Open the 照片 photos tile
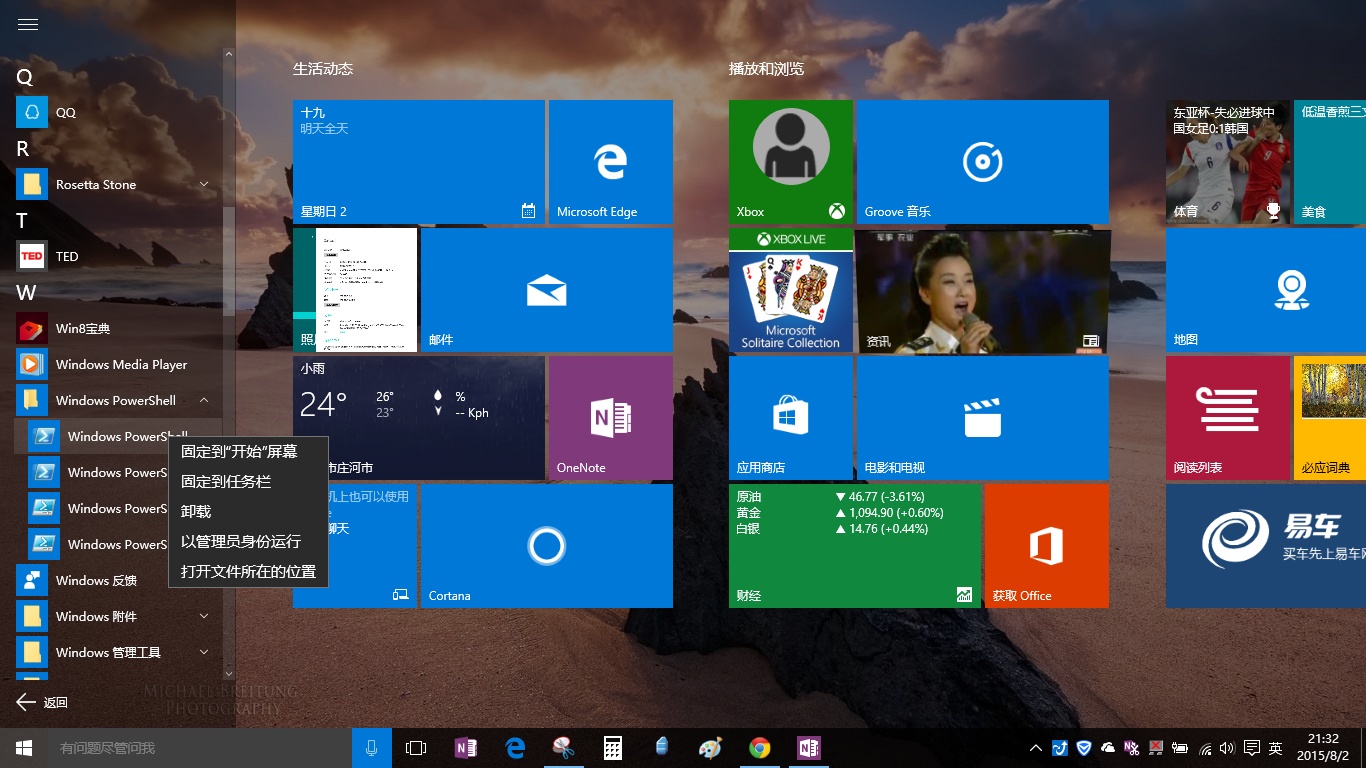 tap(355, 290)
